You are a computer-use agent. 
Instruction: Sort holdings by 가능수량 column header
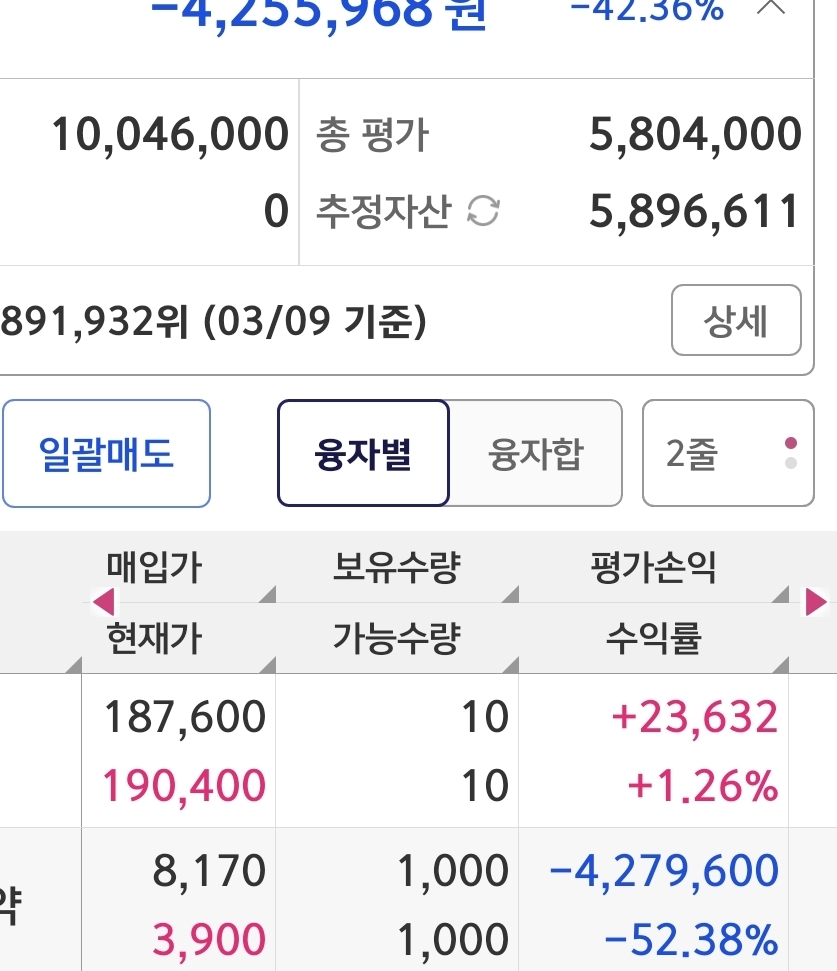pos(396,637)
